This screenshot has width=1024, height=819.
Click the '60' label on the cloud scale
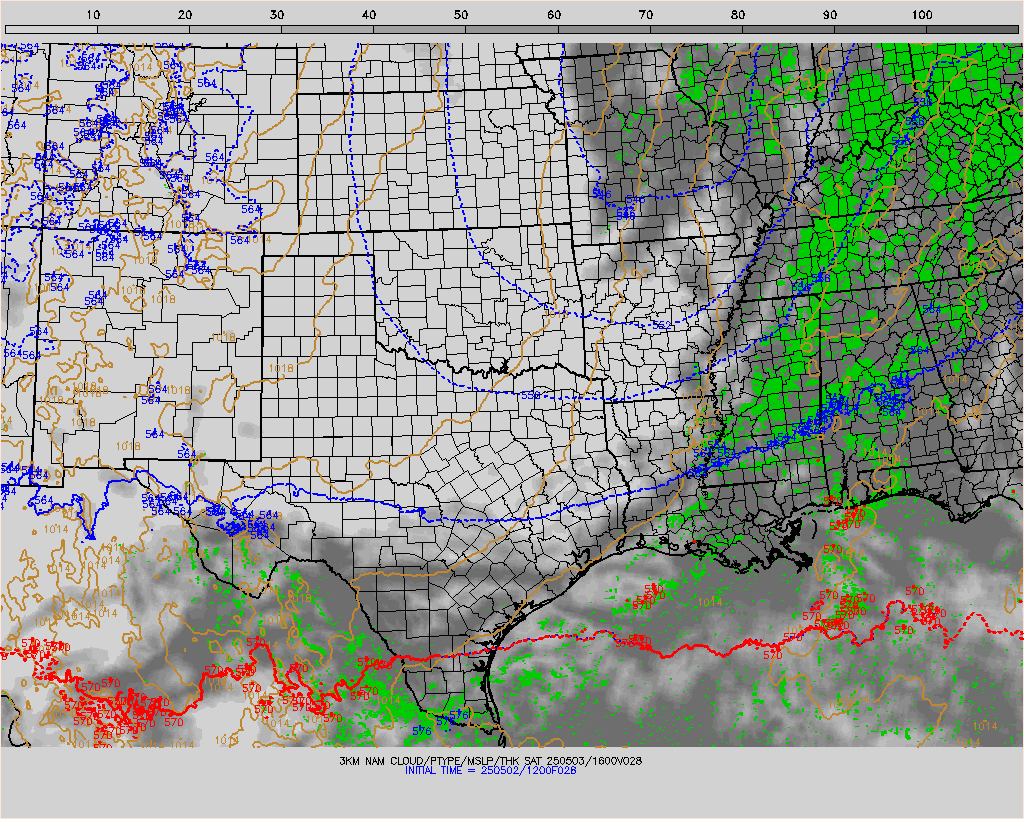[x=554, y=15]
